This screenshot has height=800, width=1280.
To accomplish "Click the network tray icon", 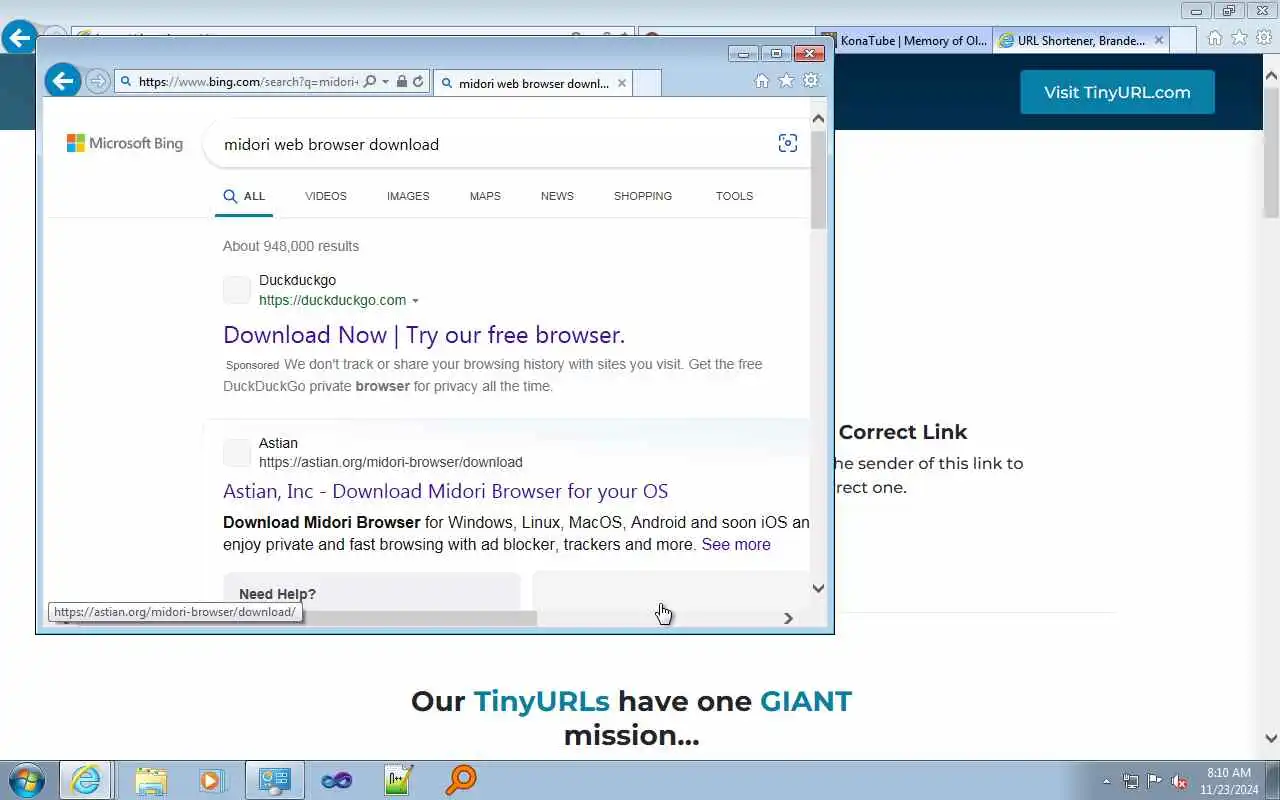I will (1131, 781).
